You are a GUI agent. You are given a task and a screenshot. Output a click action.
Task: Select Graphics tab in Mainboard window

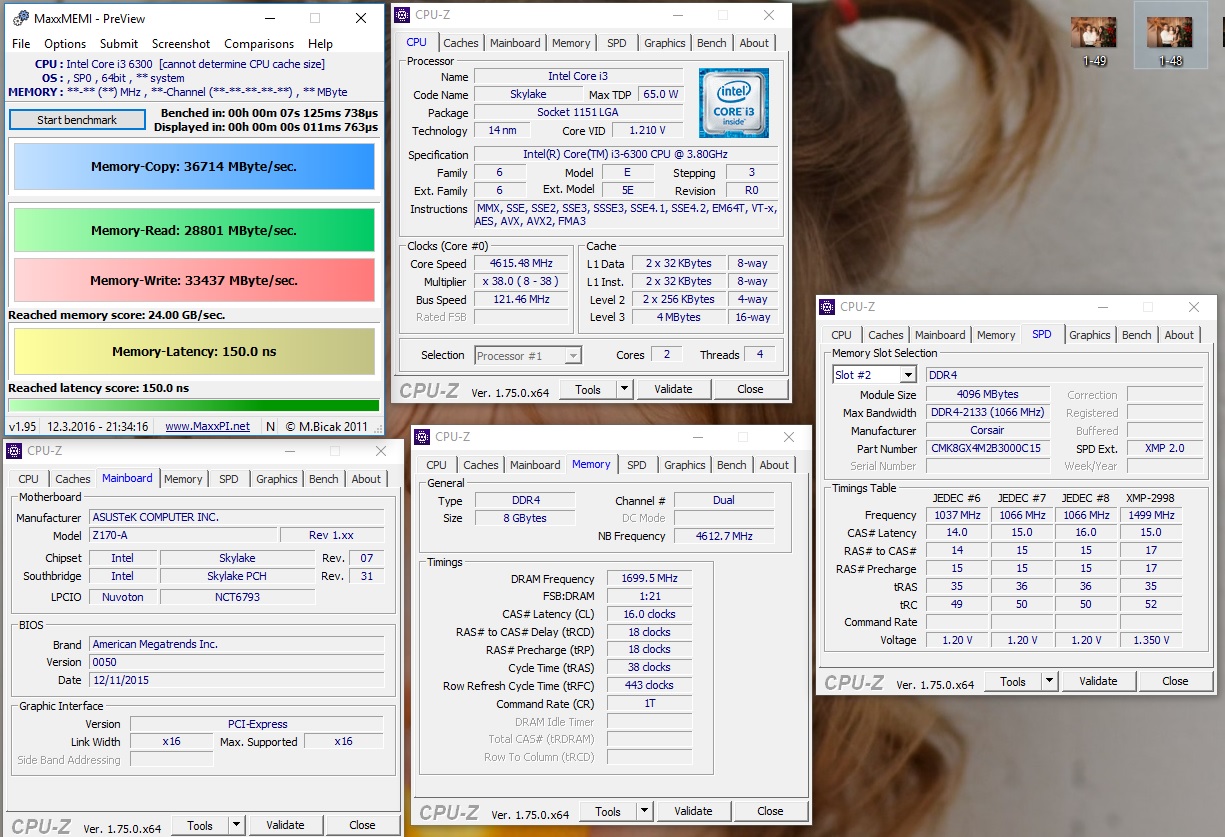pos(277,479)
